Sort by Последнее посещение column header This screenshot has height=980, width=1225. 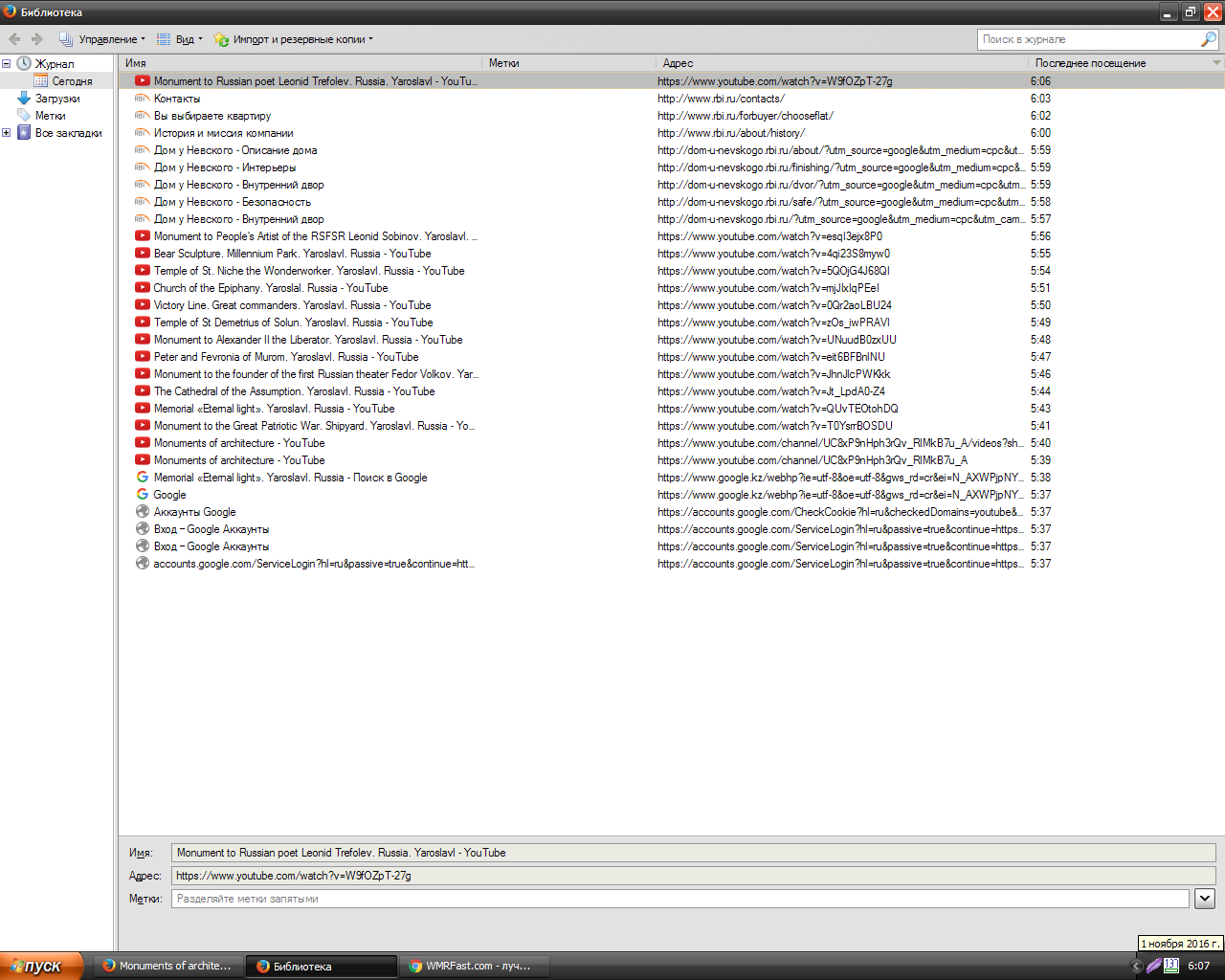click(x=1118, y=63)
